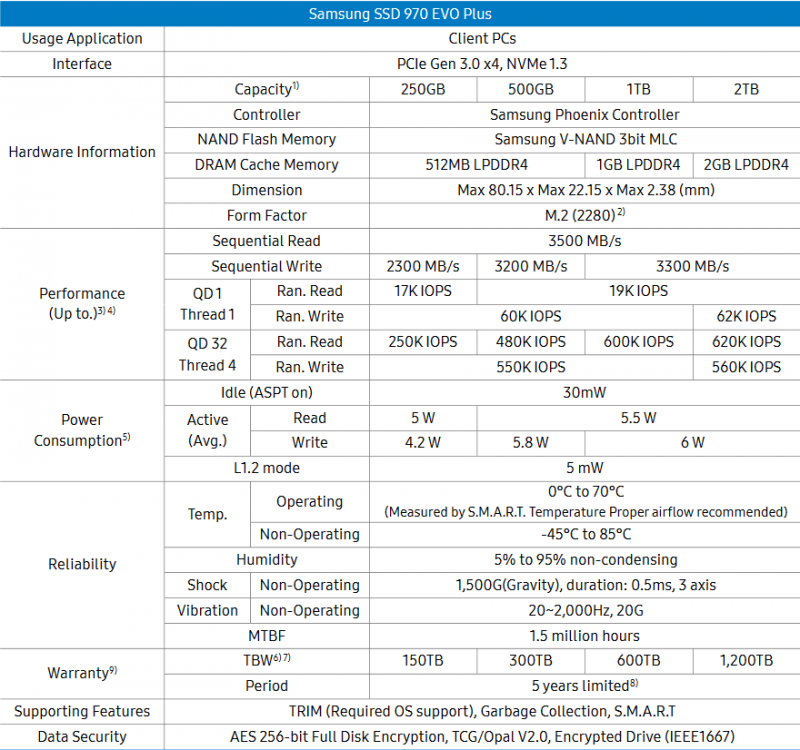
Task: Select the "Hardware Information" section label
Action: pos(82,152)
